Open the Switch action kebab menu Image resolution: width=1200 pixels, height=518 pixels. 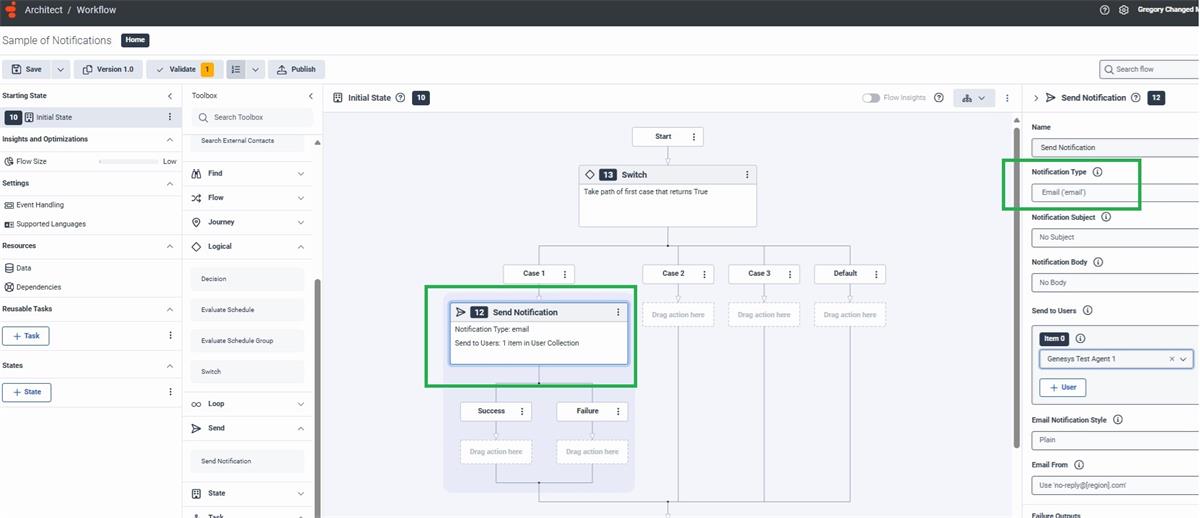(747, 175)
